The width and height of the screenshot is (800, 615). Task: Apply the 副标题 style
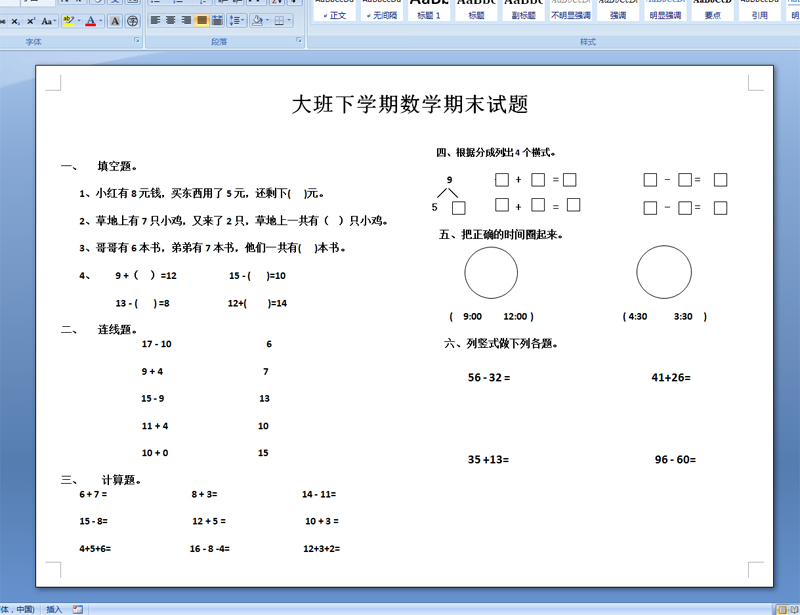(x=523, y=11)
